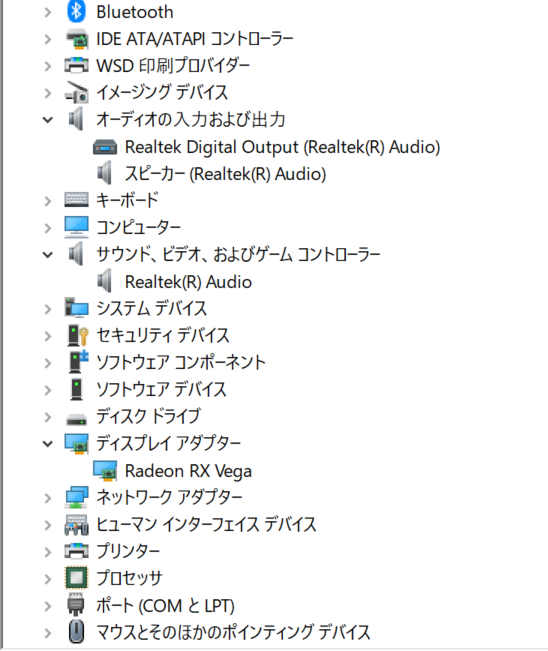Expand the システム デバイス node

click(48, 309)
